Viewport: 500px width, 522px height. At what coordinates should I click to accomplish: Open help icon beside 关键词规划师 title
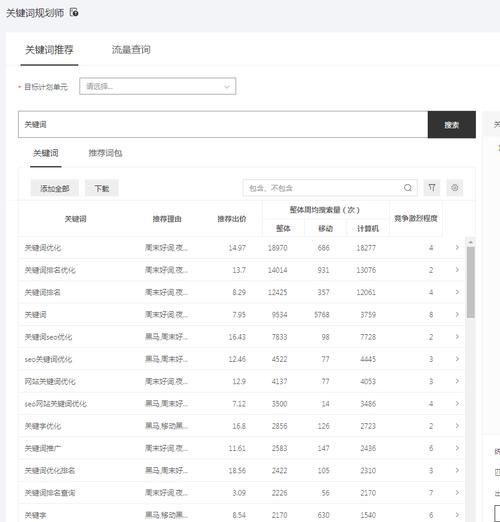(x=74, y=13)
